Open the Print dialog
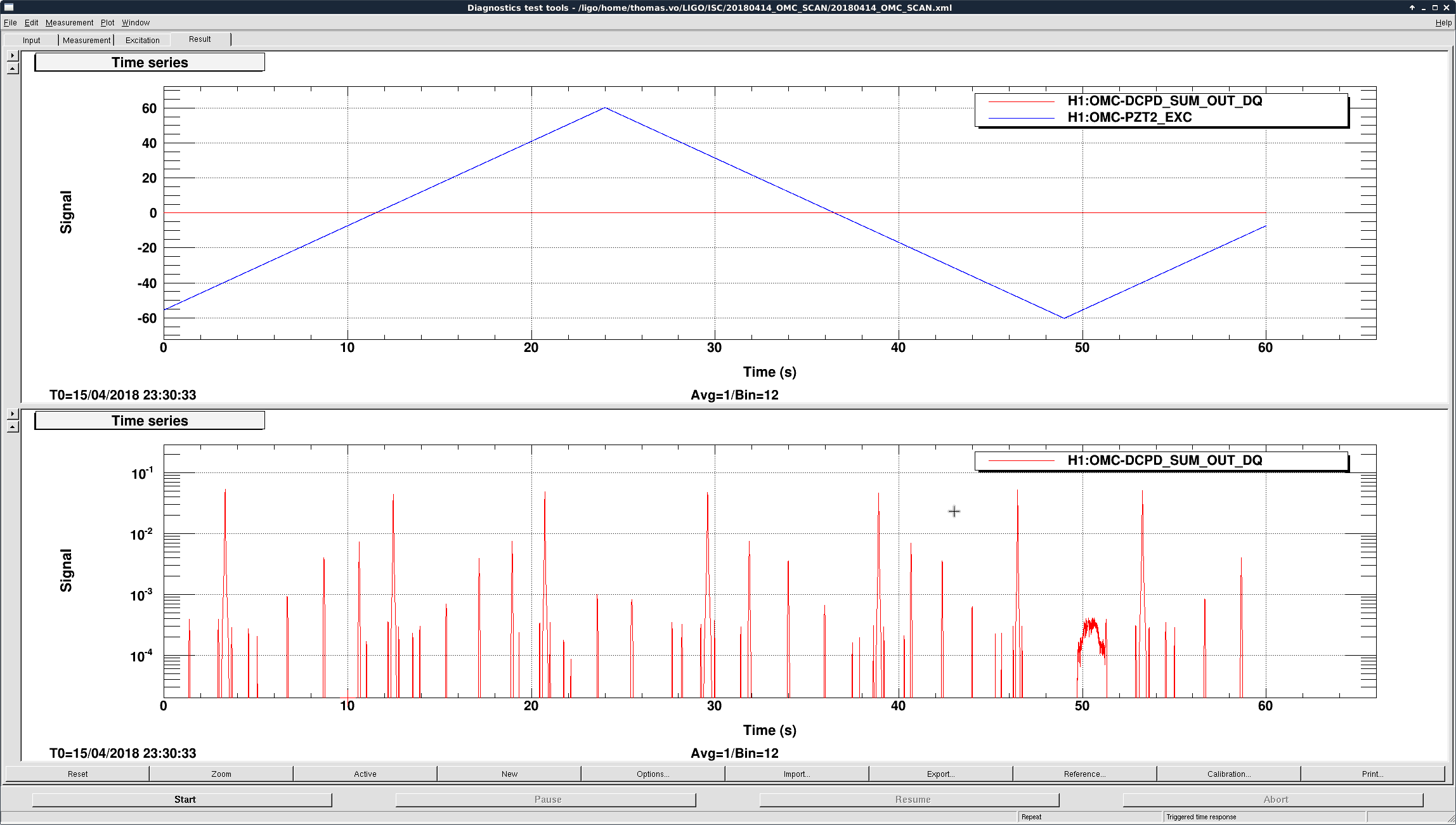The width and height of the screenshot is (1456, 825). pos(1373,774)
